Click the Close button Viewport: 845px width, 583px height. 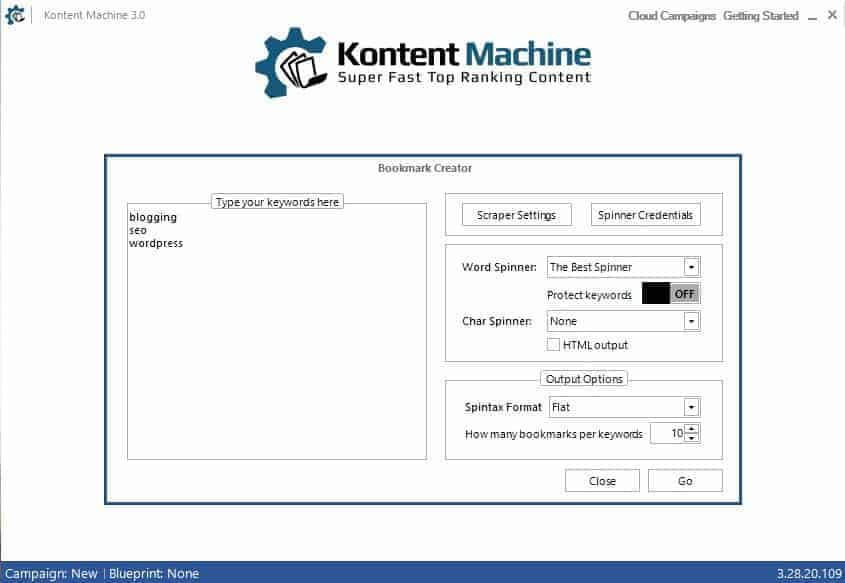coord(602,481)
